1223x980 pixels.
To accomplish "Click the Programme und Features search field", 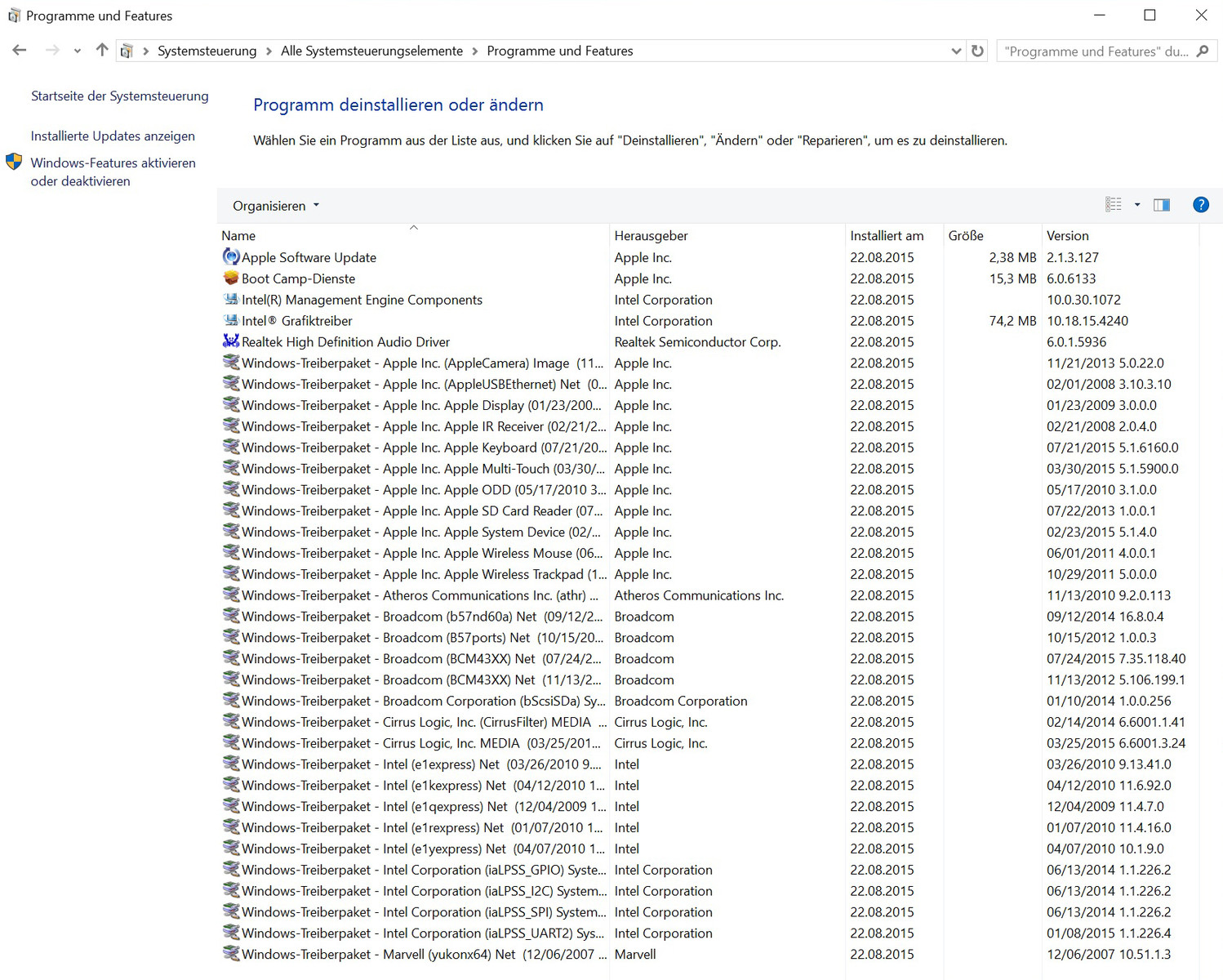I will tap(1096, 51).
